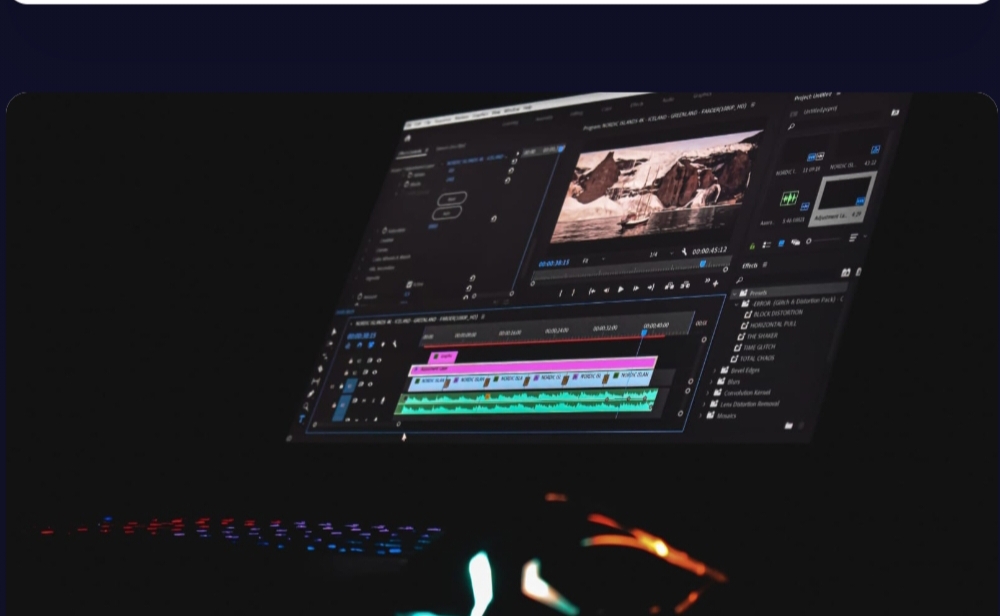Select the green audio clip on timeline
The height and width of the screenshot is (616, 1000).
[x=526, y=402]
